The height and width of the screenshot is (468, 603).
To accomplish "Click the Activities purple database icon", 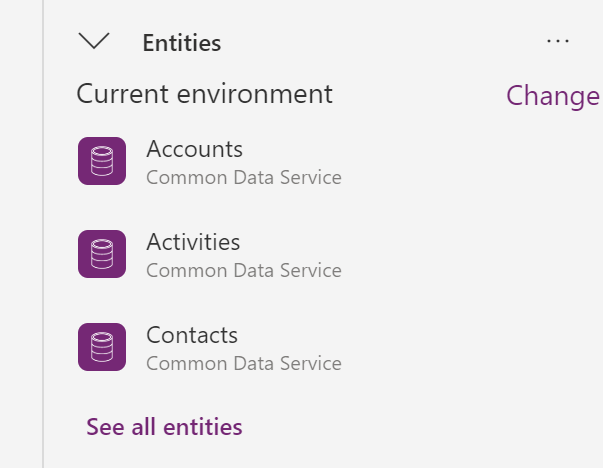I will pos(101,254).
